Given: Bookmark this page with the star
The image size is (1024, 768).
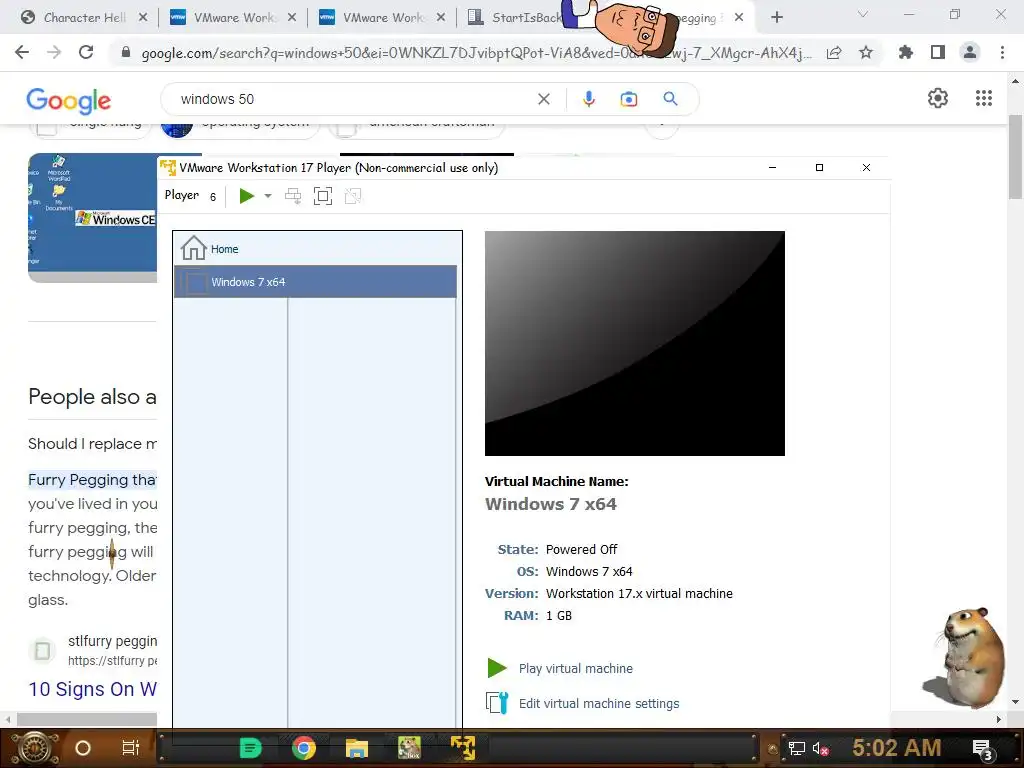Looking at the screenshot, I should point(866,52).
